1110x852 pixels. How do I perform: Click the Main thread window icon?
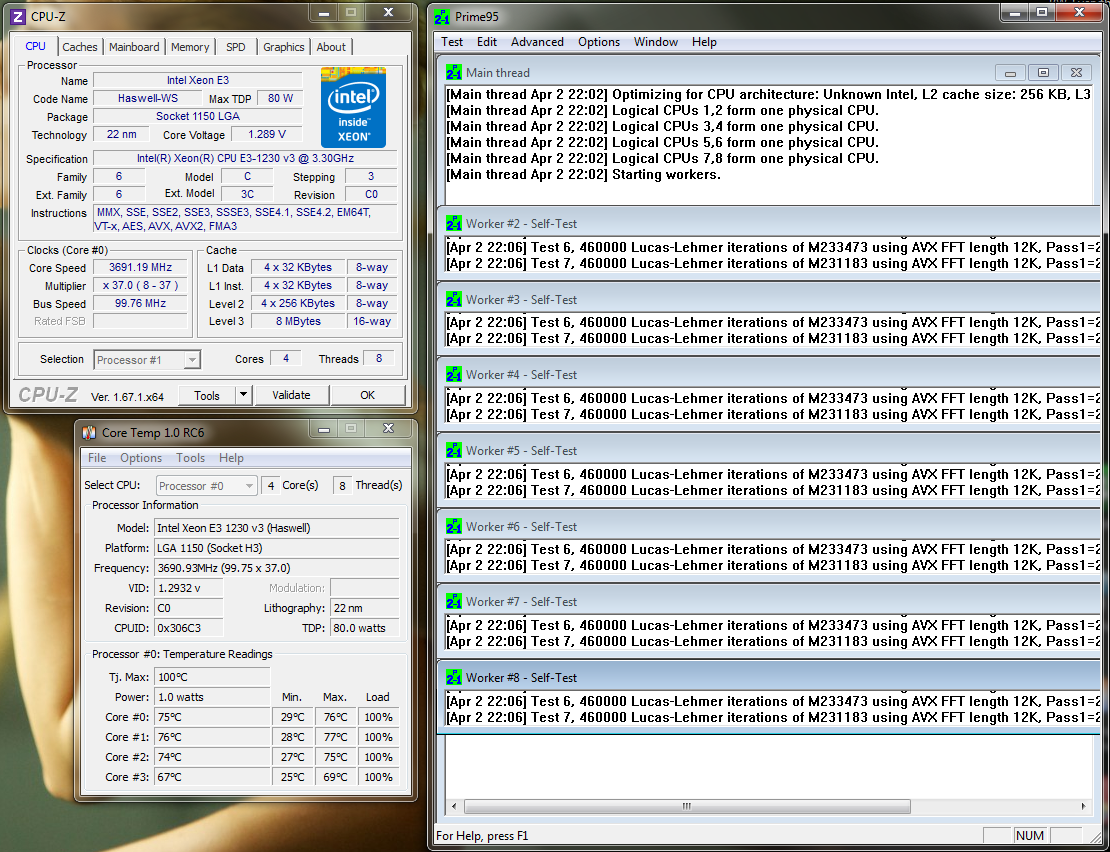tap(454, 72)
